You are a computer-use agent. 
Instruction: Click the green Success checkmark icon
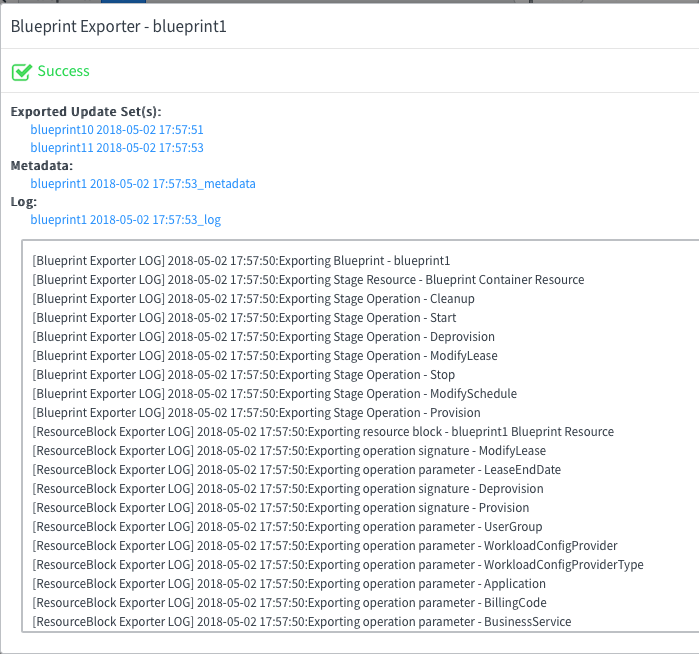coord(22,72)
